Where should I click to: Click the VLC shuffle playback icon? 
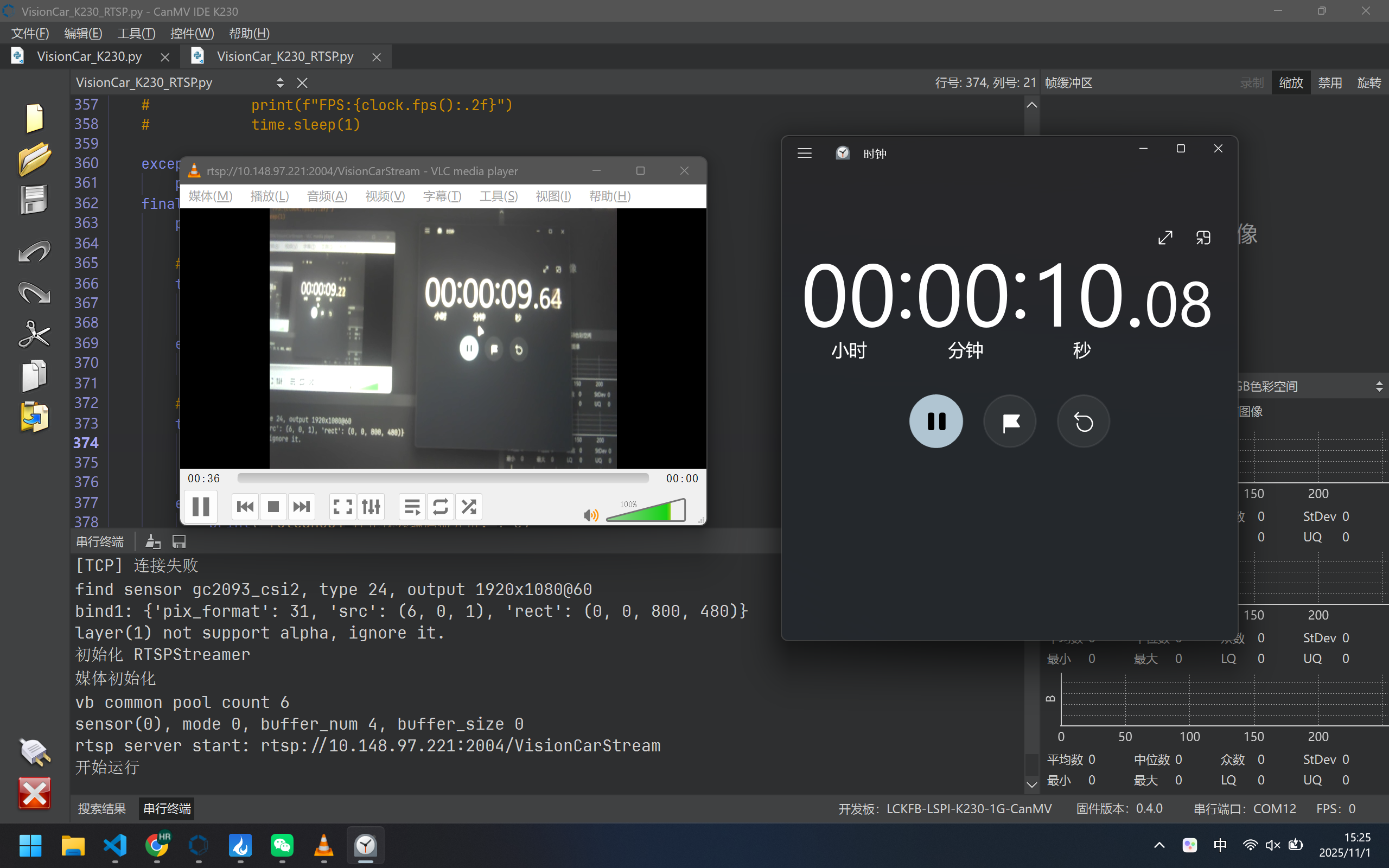coord(468,506)
